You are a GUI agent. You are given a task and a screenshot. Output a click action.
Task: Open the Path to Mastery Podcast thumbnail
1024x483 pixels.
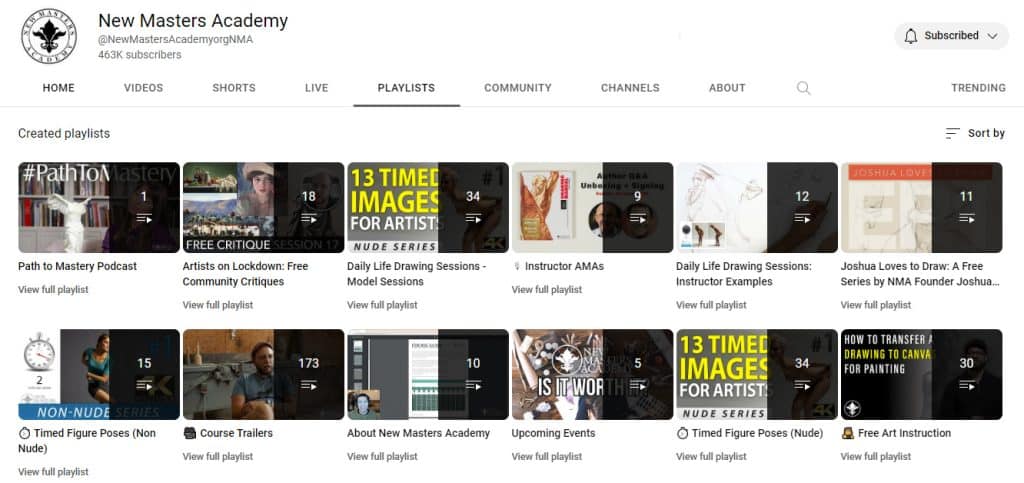click(x=99, y=208)
